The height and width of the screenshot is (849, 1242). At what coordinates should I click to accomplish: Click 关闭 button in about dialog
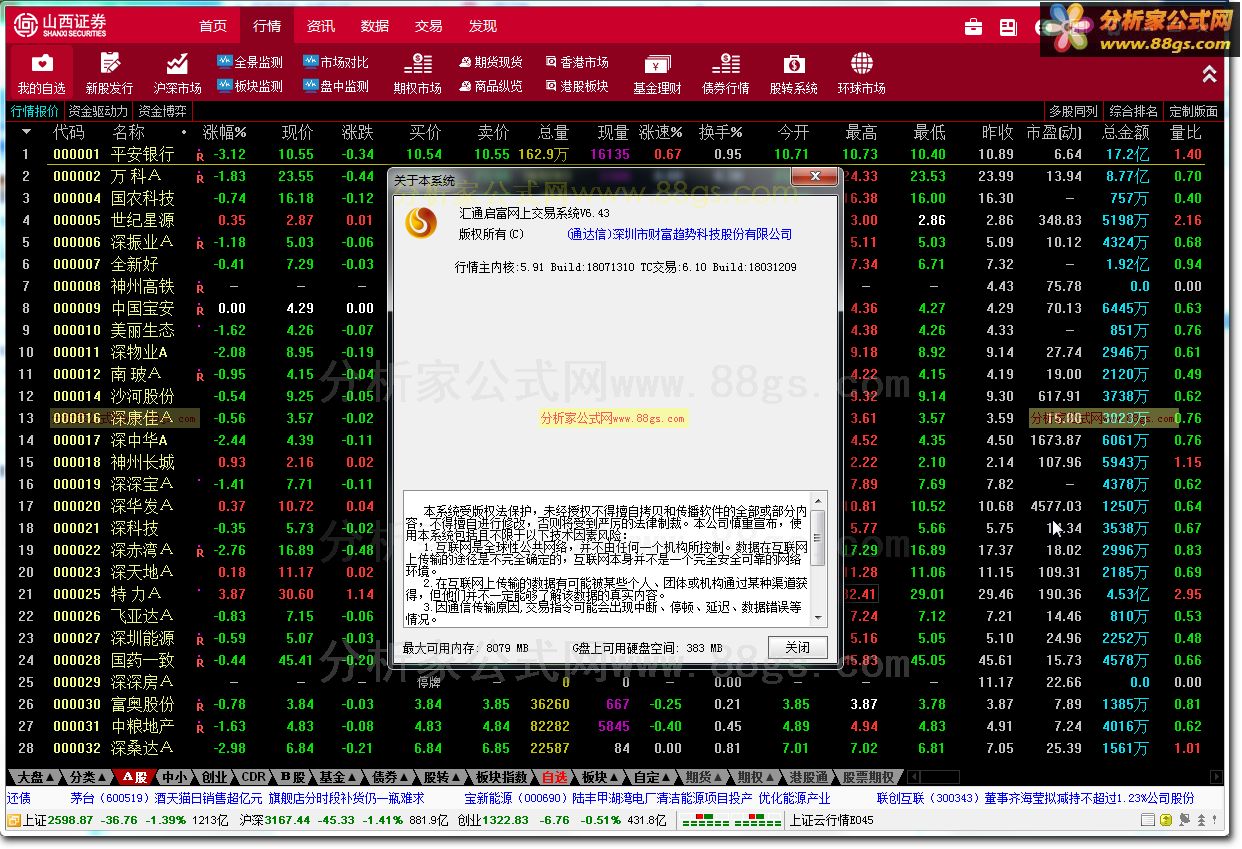797,647
